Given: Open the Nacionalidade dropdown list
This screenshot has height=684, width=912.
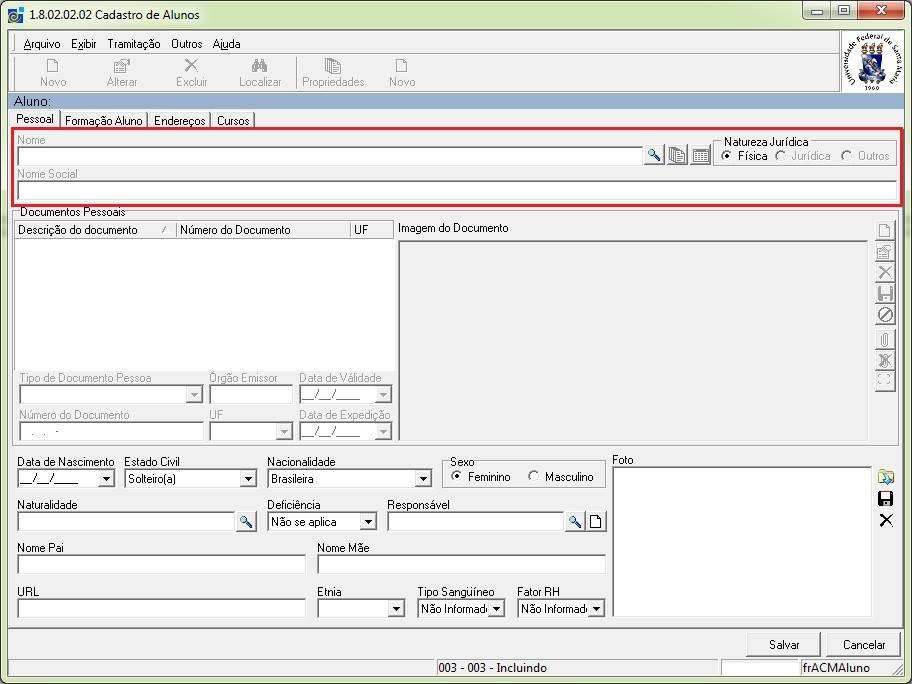Looking at the screenshot, I should click(423, 479).
